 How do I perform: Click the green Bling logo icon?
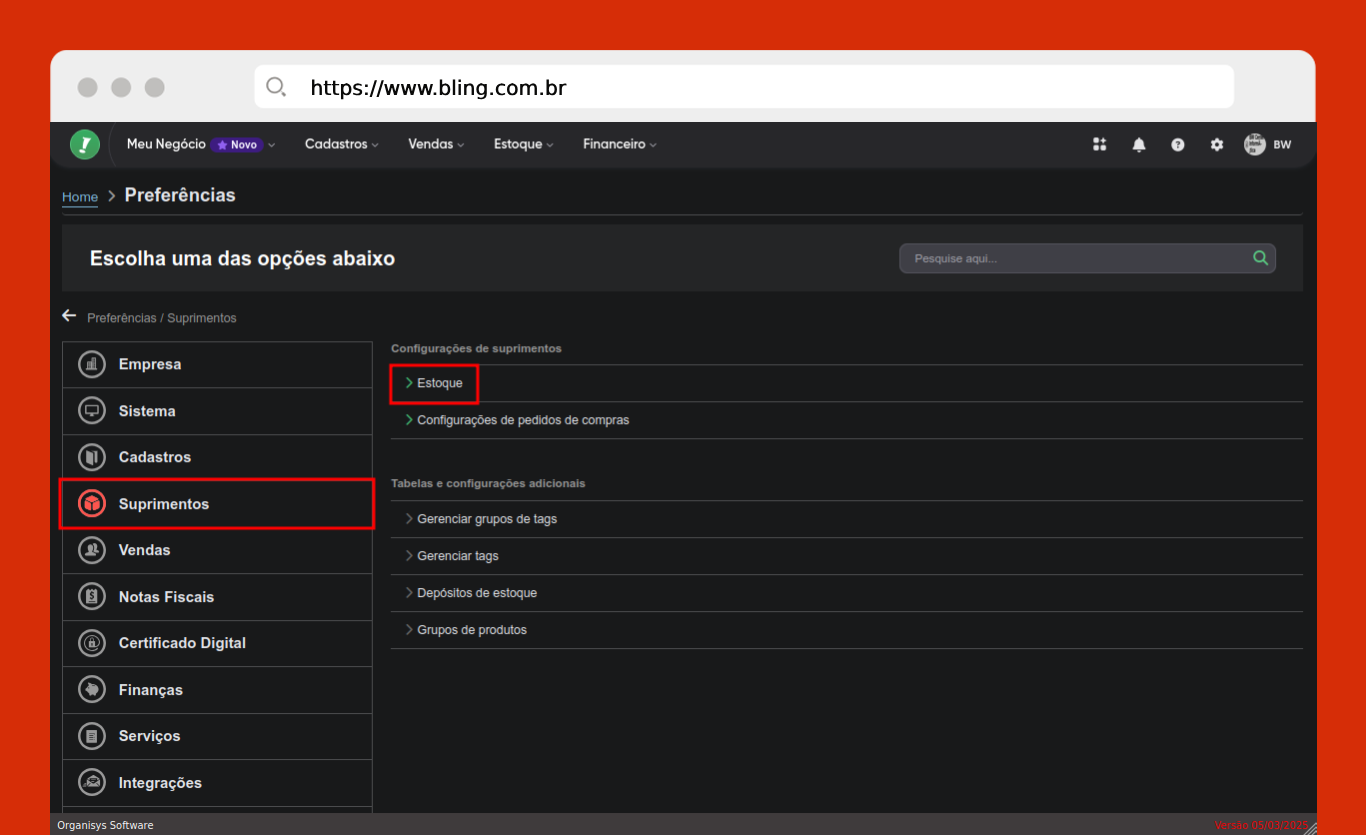tap(85, 145)
